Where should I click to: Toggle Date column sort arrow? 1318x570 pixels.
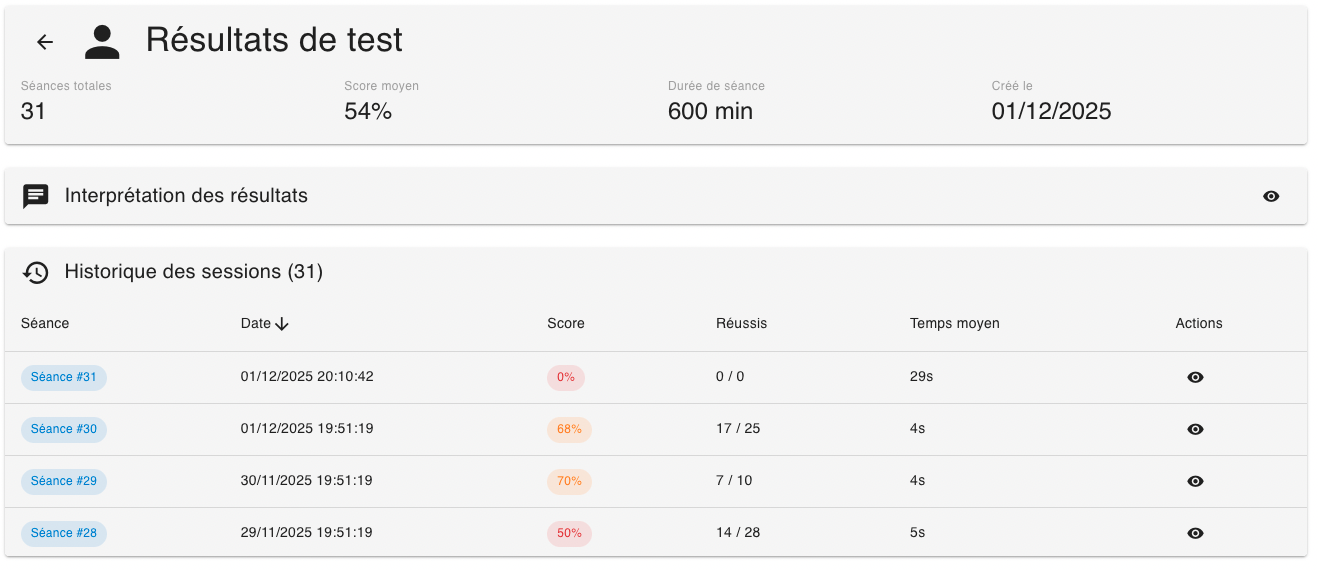pos(282,323)
